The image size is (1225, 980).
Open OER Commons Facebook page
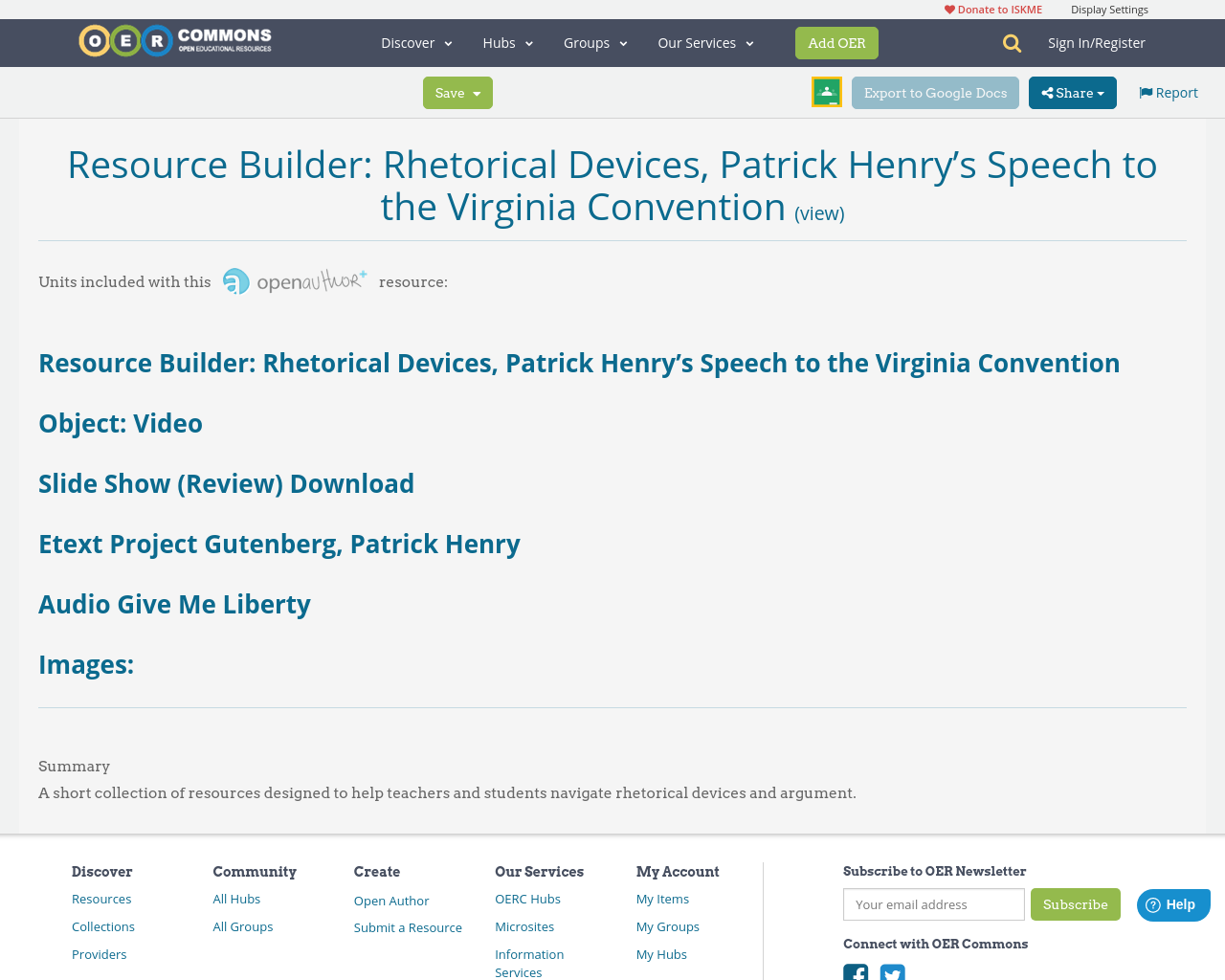856,972
